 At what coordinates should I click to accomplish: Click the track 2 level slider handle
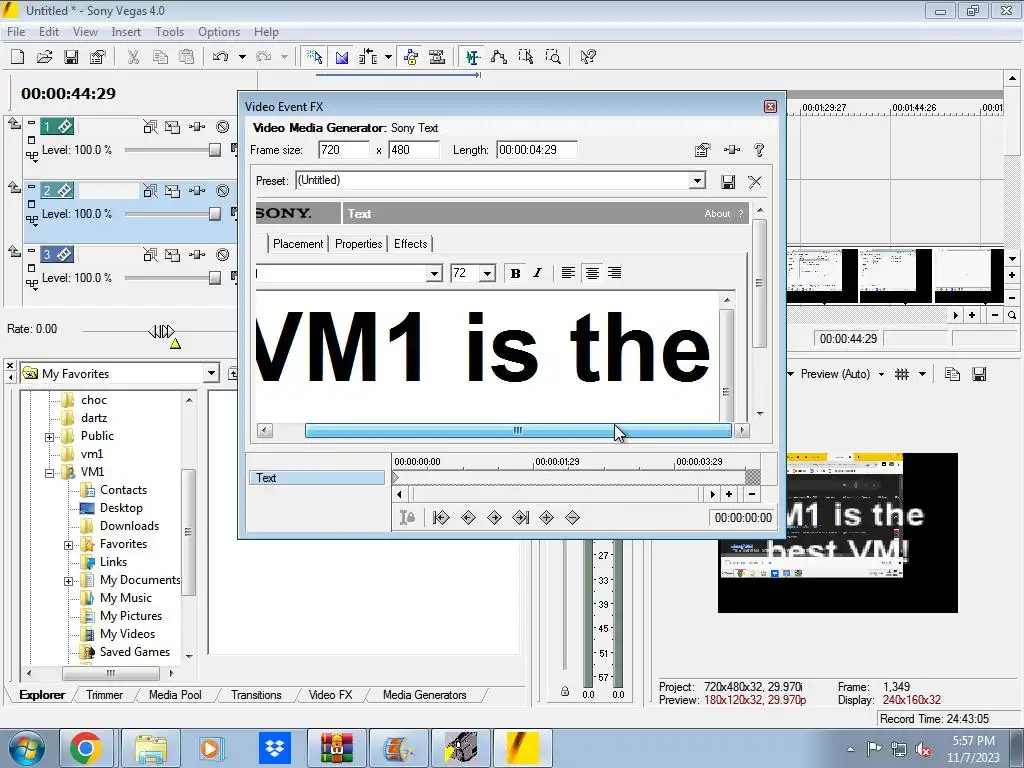click(215, 214)
